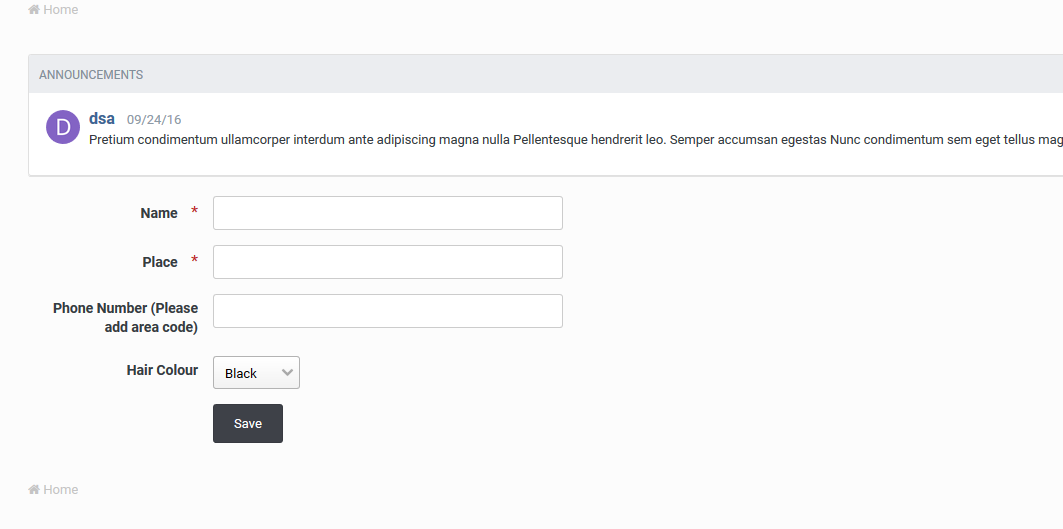Click the Phone Number field label
The width and height of the screenshot is (1063, 529).
pos(126,317)
